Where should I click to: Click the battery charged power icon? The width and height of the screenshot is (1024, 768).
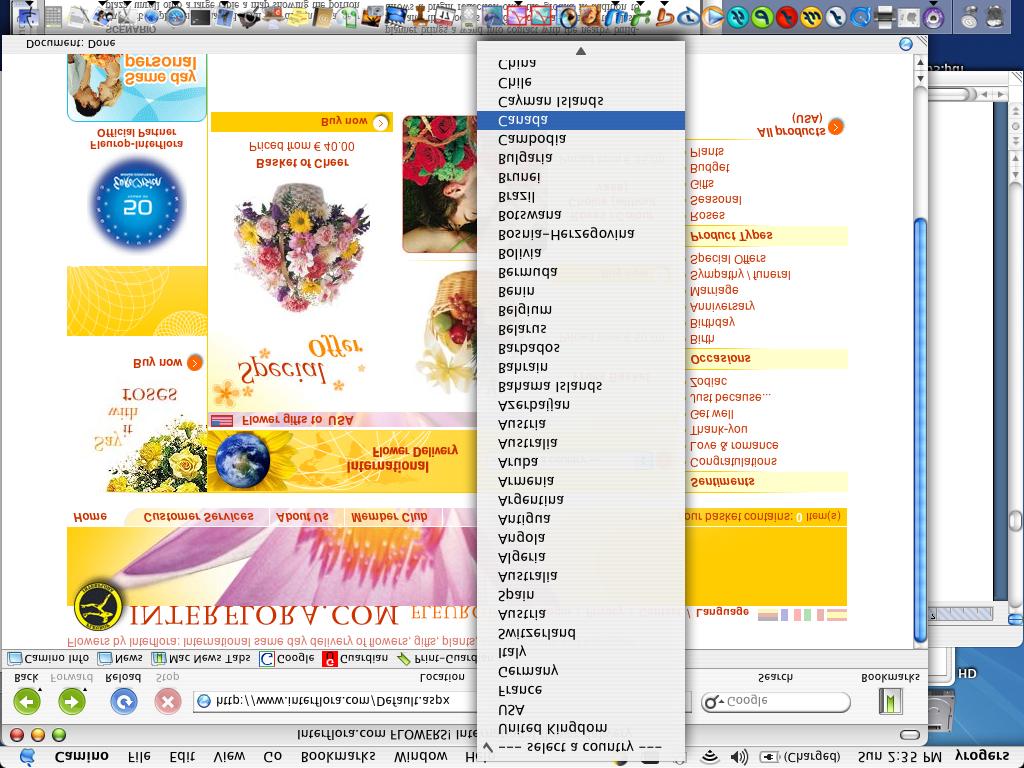768,756
